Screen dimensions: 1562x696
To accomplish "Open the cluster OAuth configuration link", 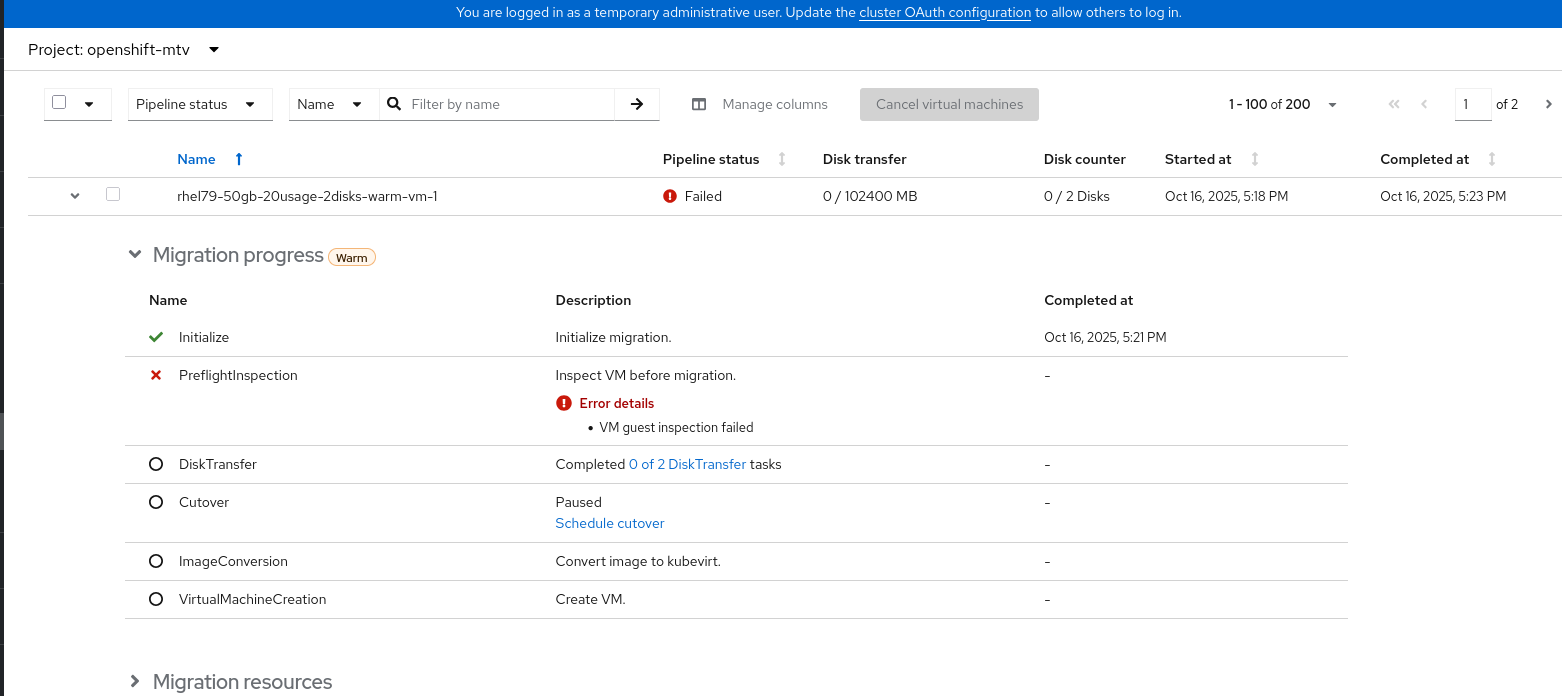I will point(944,13).
